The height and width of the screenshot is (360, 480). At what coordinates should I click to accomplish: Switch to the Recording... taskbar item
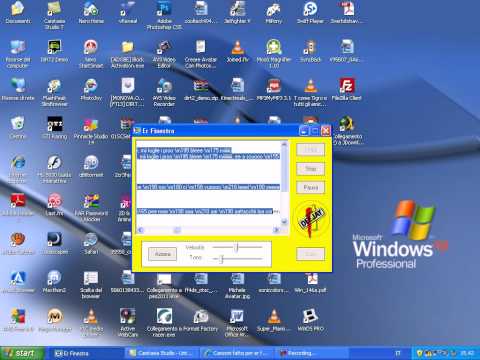[312, 353]
